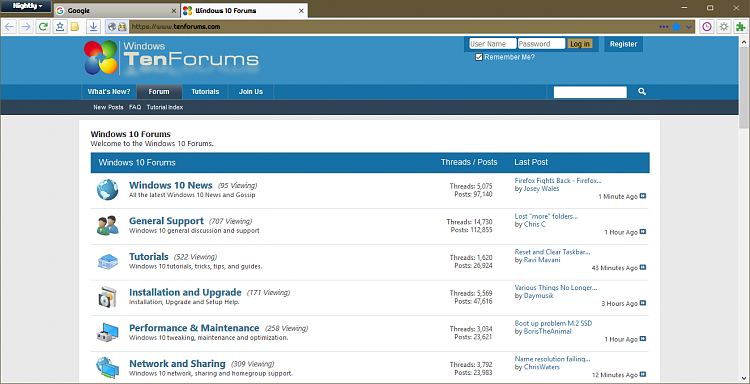Open the Tutorials forum title link
Screen dimensions: 750x384
click(x=148, y=257)
